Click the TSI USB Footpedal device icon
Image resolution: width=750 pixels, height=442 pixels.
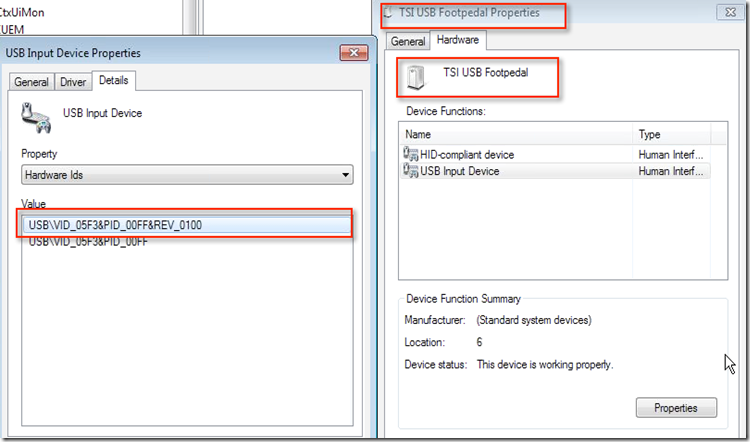[416, 77]
